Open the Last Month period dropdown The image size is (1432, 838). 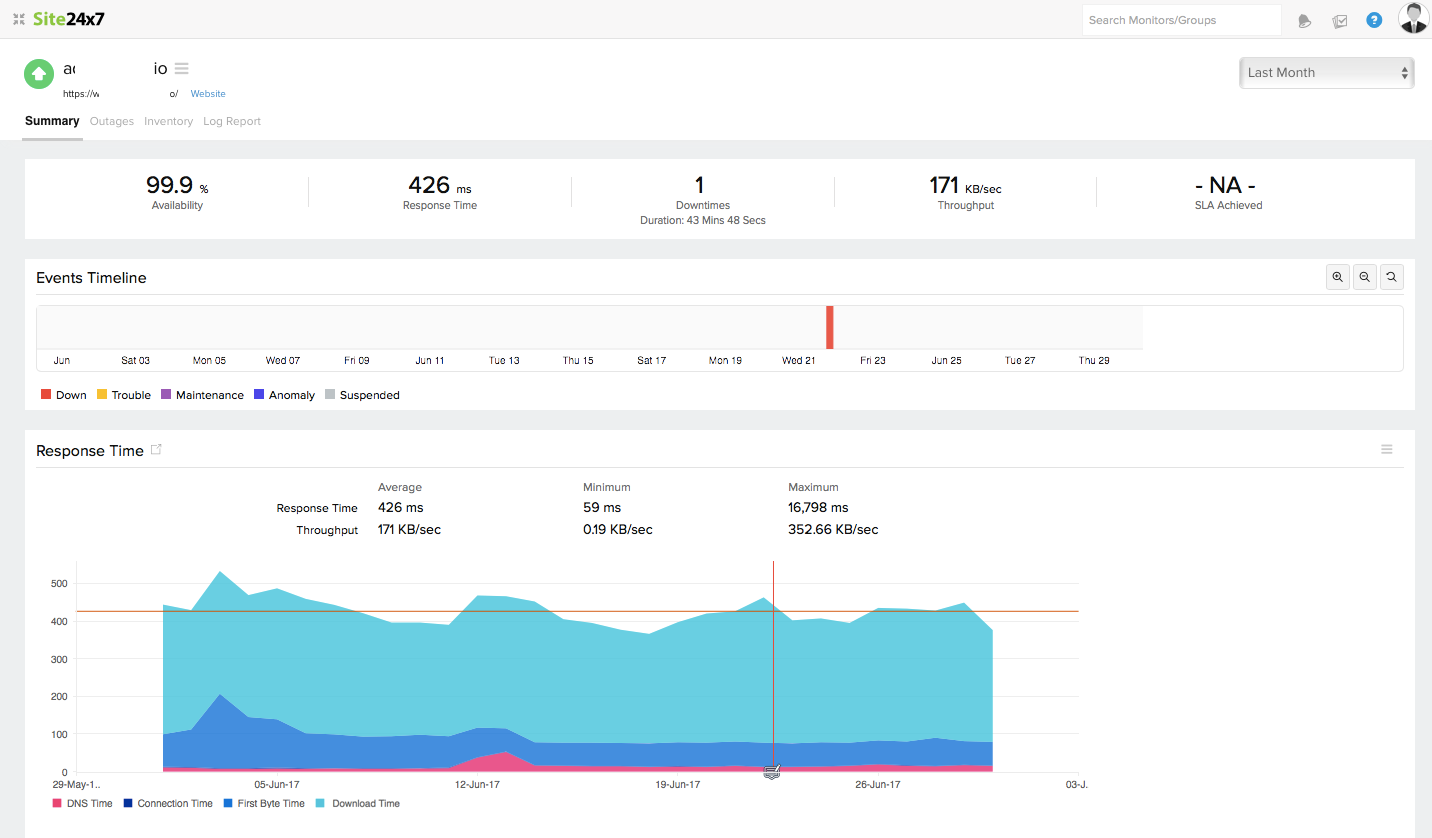pyautogui.click(x=1326, y=73)
